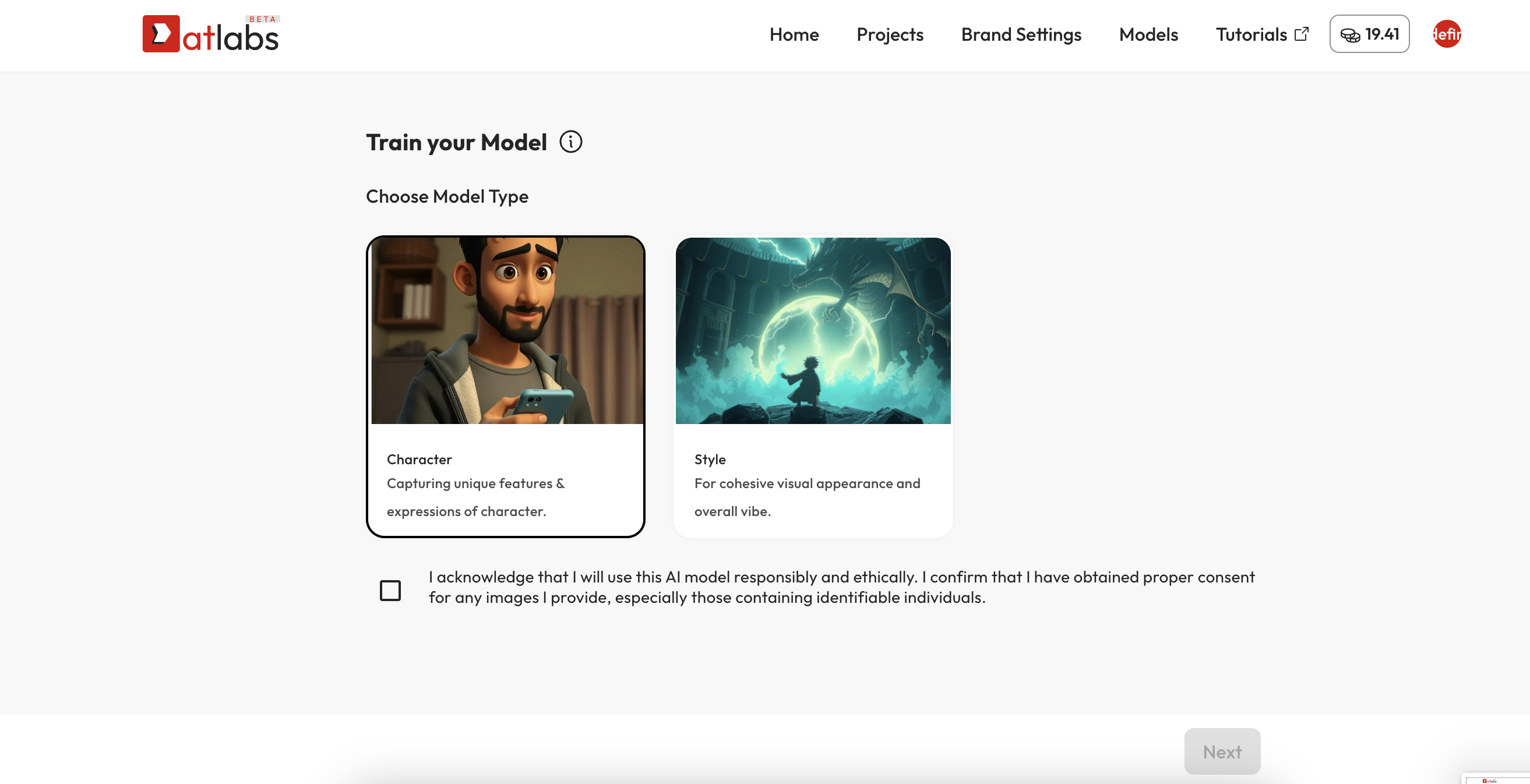Screen dimensions: 1530x784
Task: Click the Atlabs logo icon
Action: tap(161, 34)
